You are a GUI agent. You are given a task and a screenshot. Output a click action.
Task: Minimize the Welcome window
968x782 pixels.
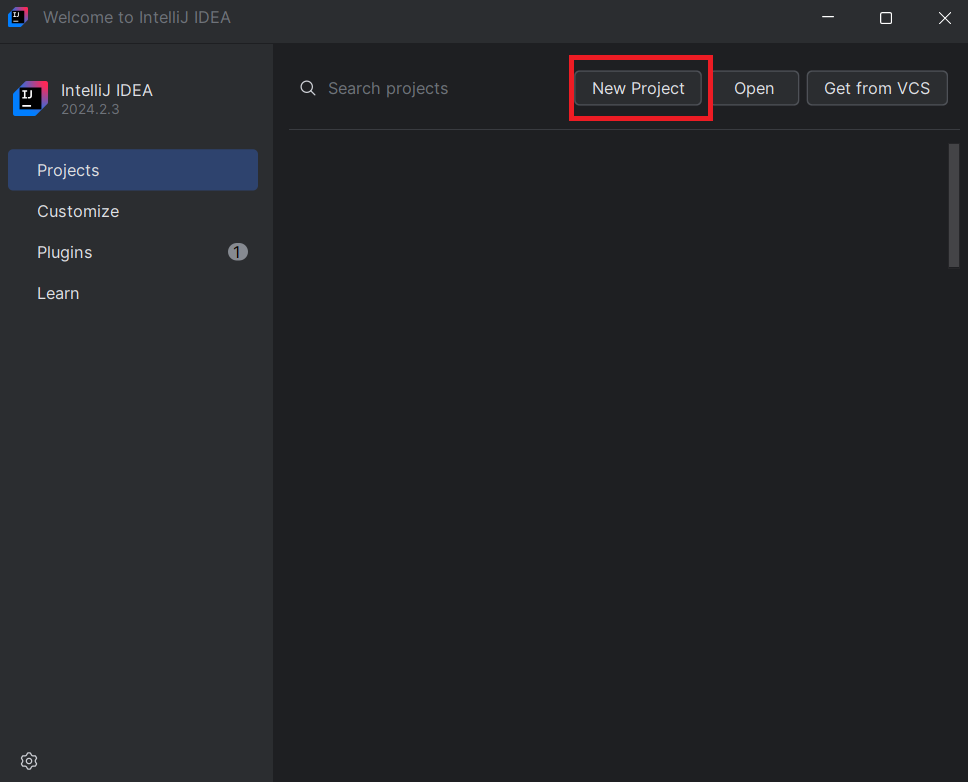(x=827, y=17)
